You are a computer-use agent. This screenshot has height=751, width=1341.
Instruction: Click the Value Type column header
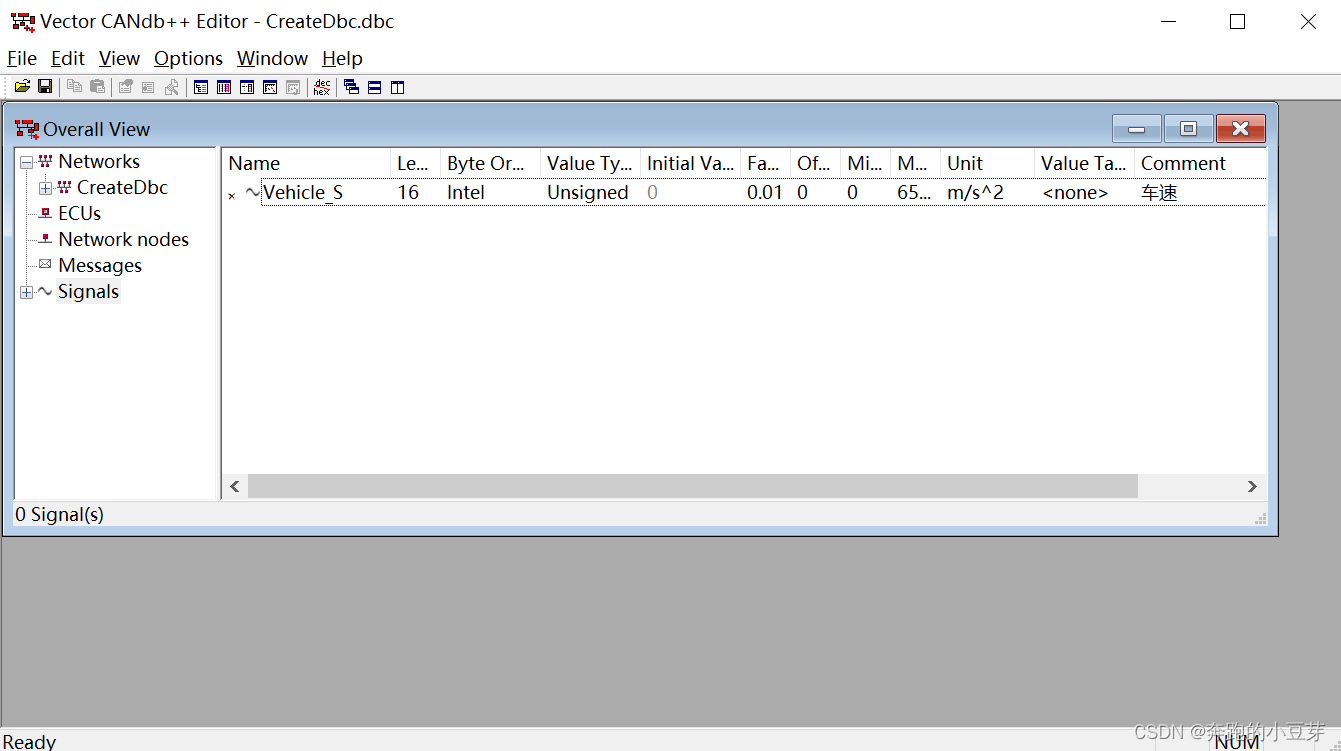pos(590,163)
